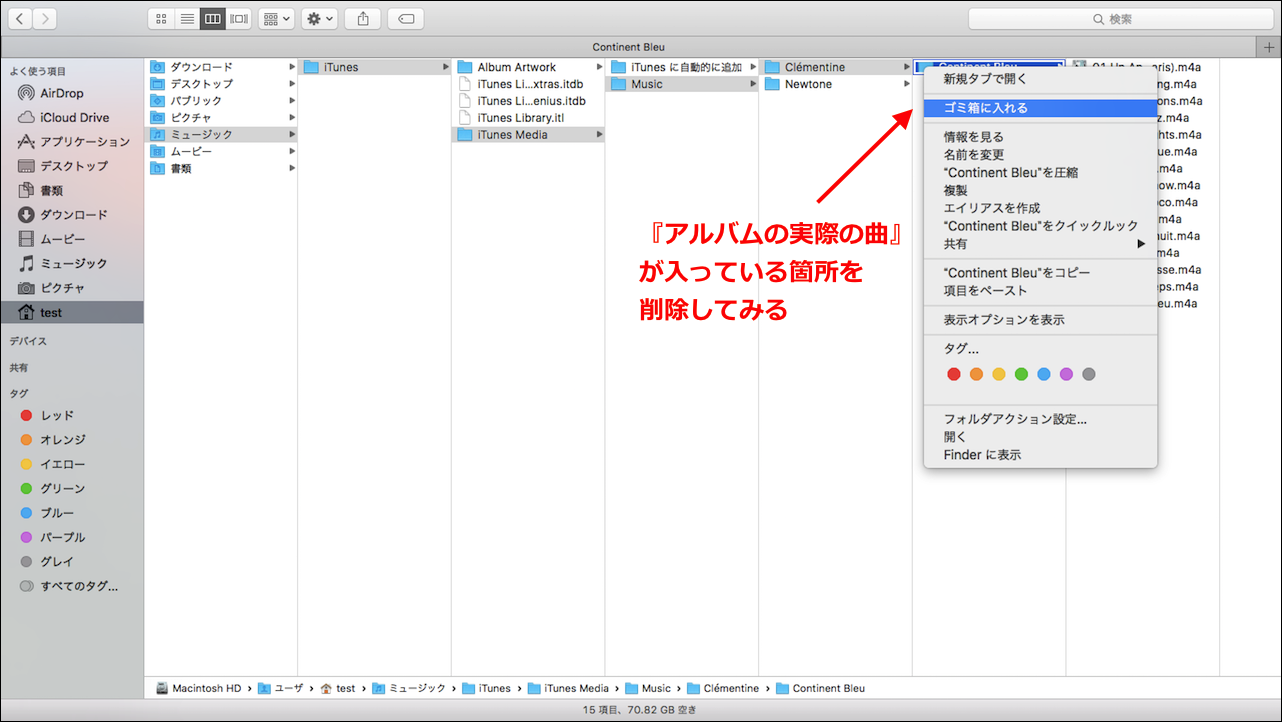Select ムービー folder in first column

(x=221, y=151)
